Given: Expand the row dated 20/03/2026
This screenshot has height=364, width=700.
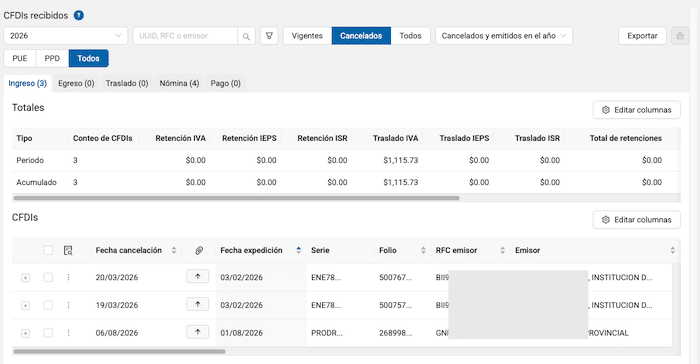Looking at the screenshot, I should 25,278.
